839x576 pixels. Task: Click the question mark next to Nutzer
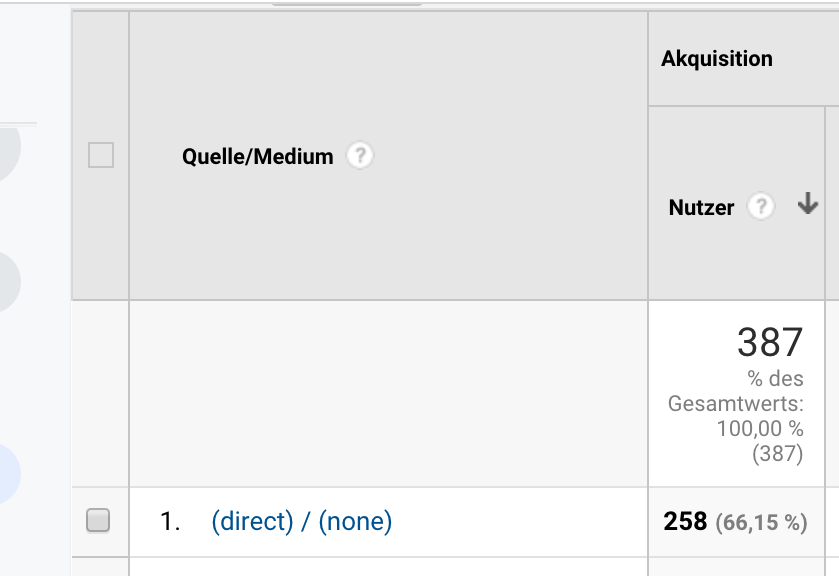(761, 207)
